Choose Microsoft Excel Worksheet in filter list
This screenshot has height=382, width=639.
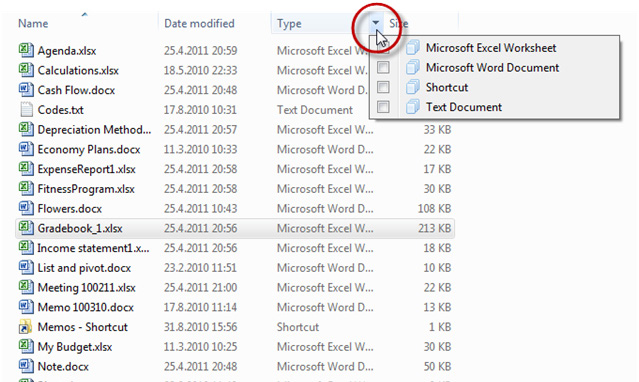point(491,48)
